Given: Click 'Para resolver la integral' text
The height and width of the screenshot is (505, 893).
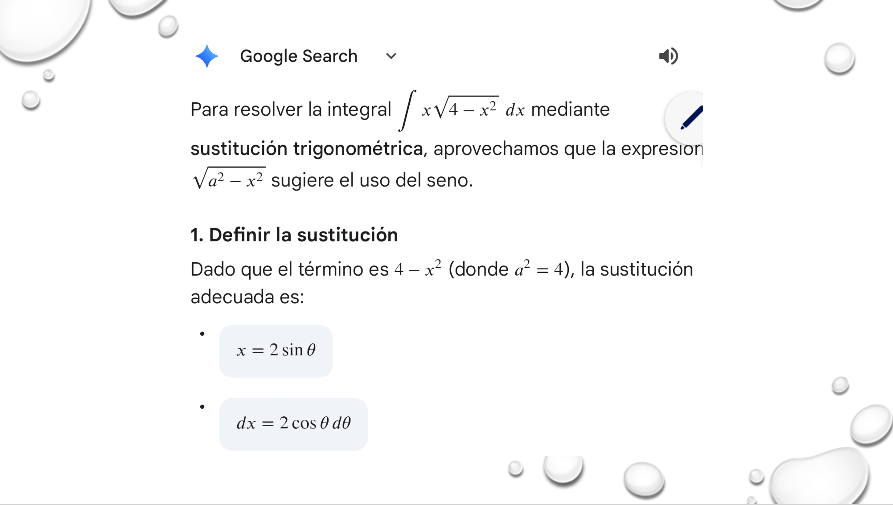Looking at the screenshot, I should pyautogui.click(x=290, y=109).
